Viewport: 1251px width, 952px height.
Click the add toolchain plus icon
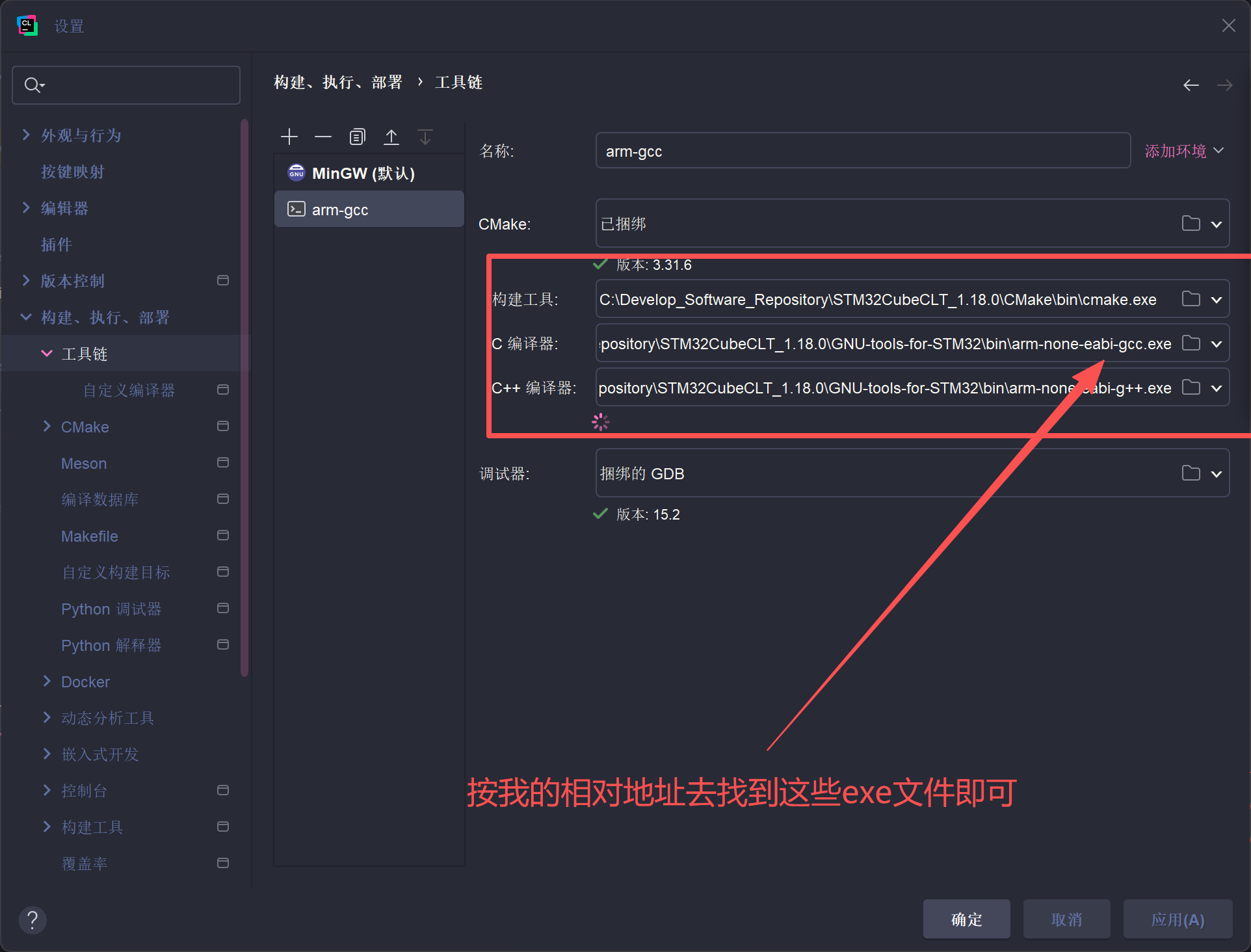tap(289, 137)
